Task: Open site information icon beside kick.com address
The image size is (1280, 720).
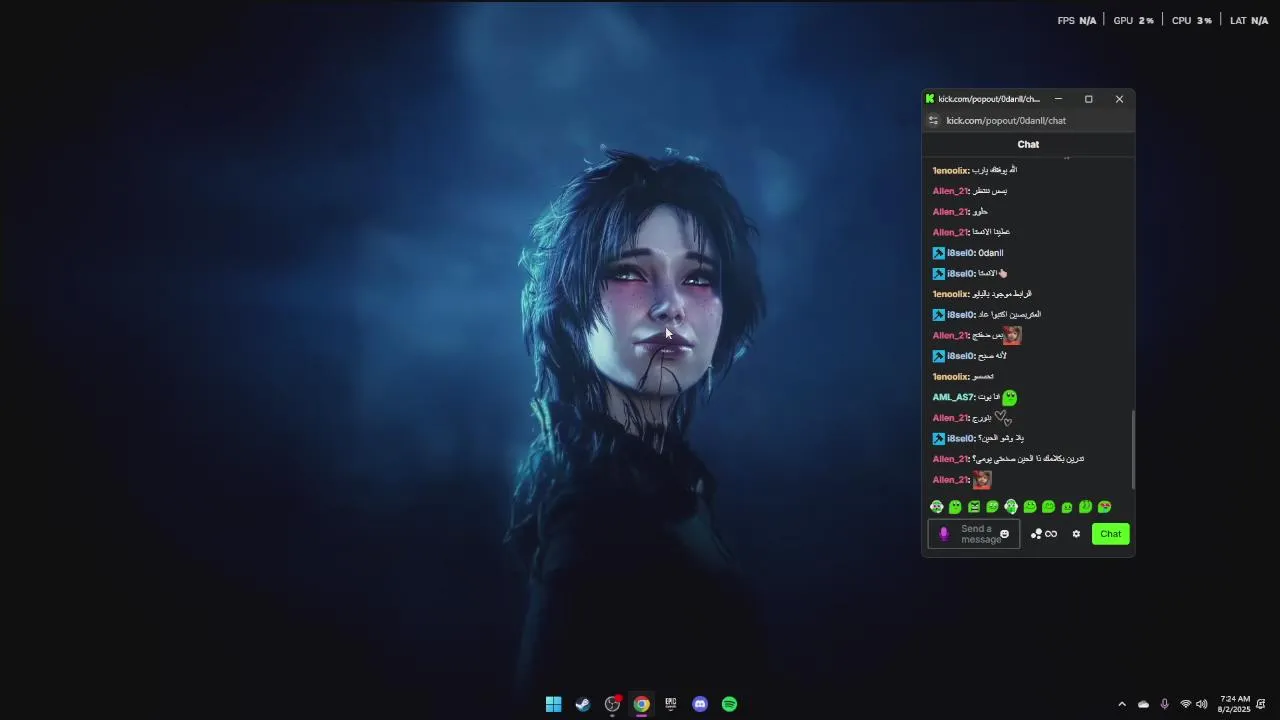Action: 933,121
